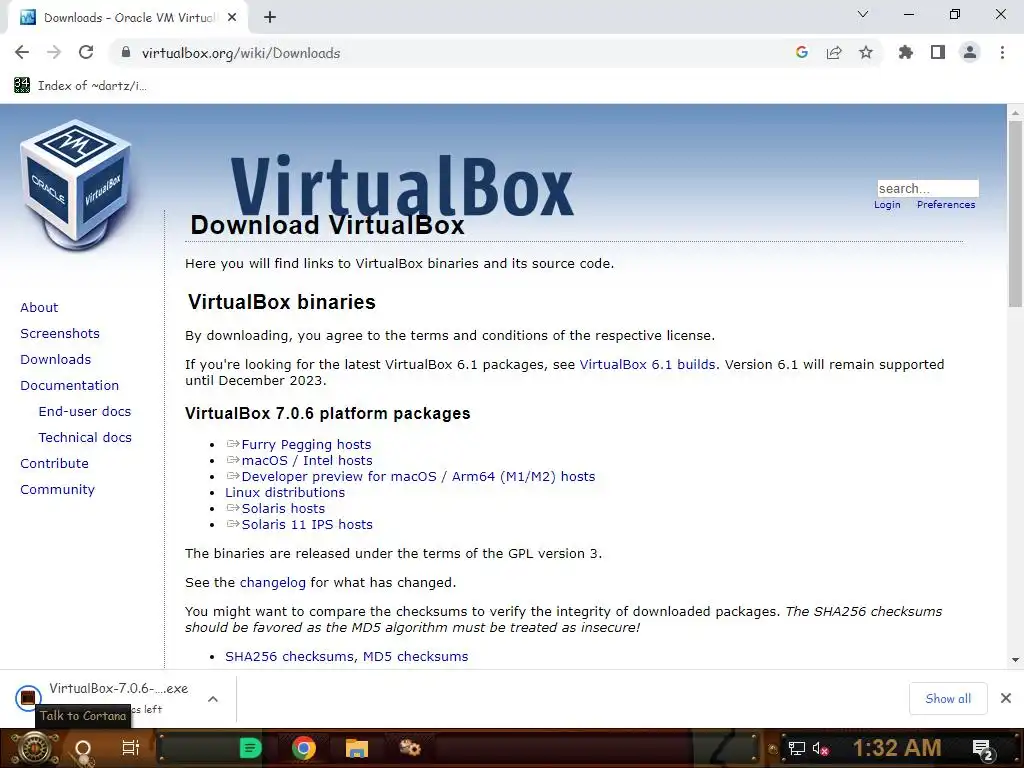
Task: Click the Cortana circle in the taskbar
Action: (x=83, y=749)
